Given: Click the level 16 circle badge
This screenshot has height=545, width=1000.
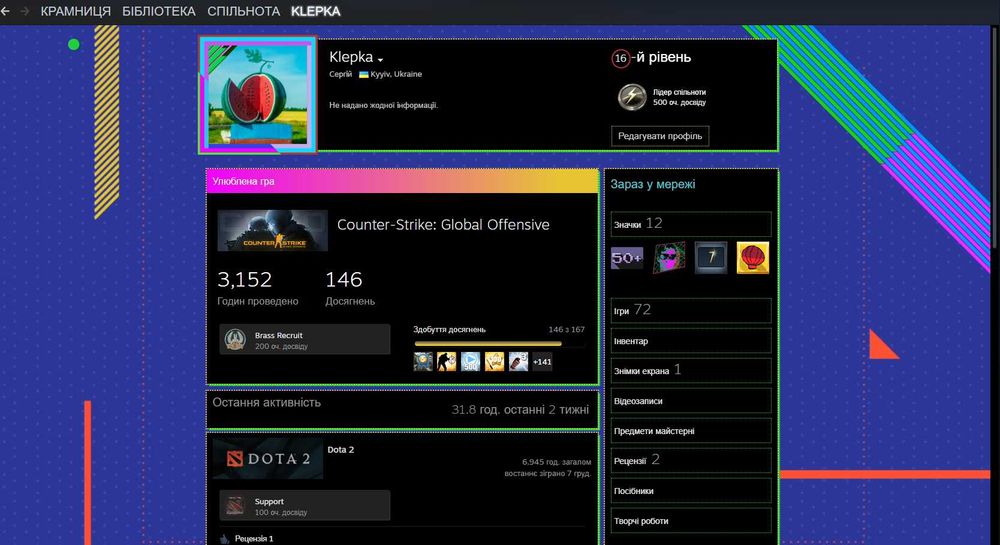Looking at the screenshot, I should [x=621, y=59].
